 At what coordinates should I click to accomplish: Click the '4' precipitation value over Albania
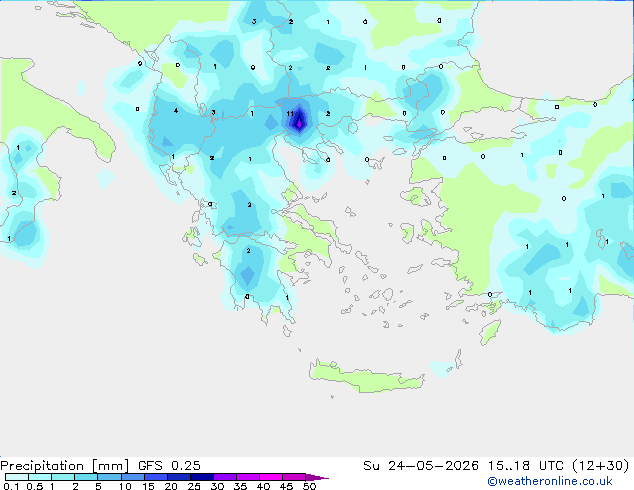(x=176, y=110)
